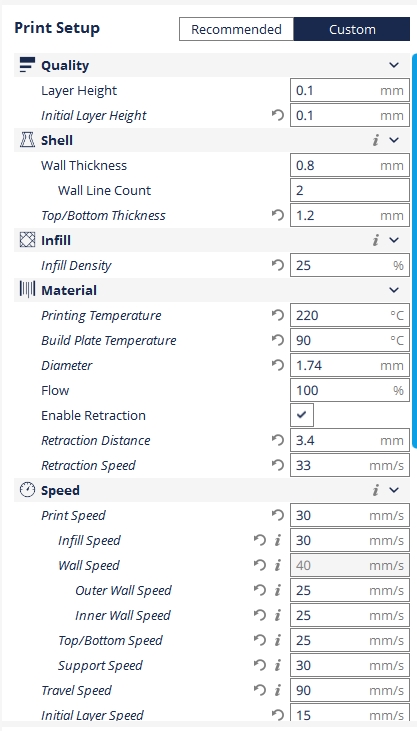This screenshot has width=417, height=731.
Task: Click the info icon in the Infill header
Action: point(375,240)
